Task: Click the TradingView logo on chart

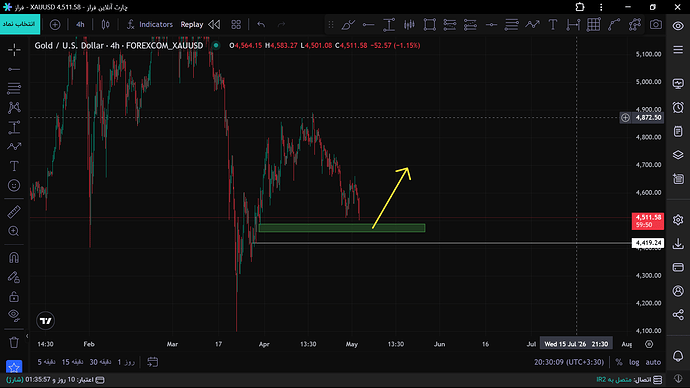Action: tap(46, 321)
